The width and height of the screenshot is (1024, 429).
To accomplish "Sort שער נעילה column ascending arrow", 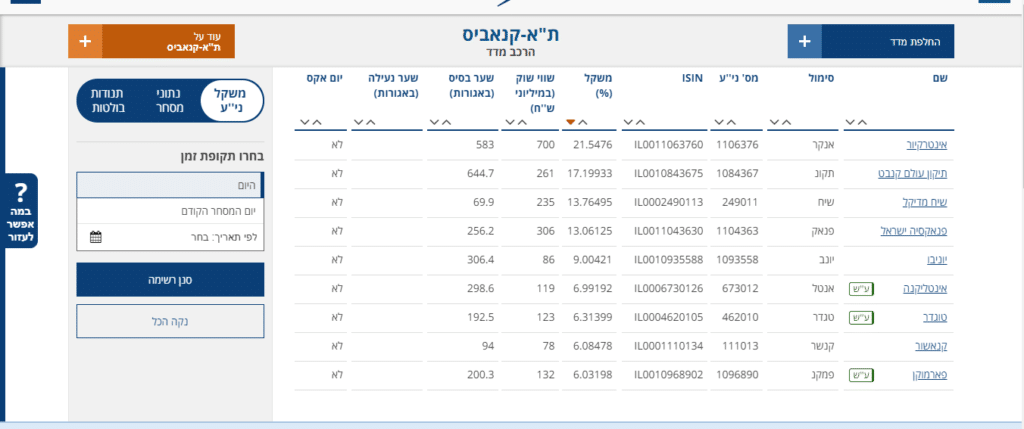I will tap(370, 122).
